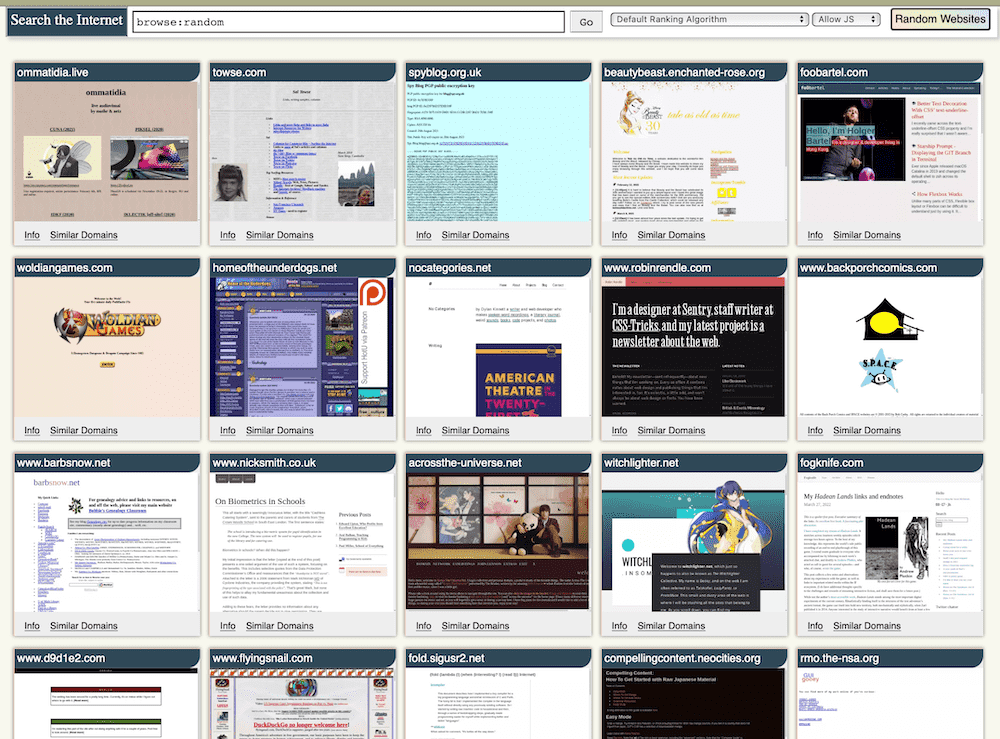Image resolution: width=1000 pixels, height=739 pixels.
Task: Click the Random Websites button
Action: (x=940, y=19)
